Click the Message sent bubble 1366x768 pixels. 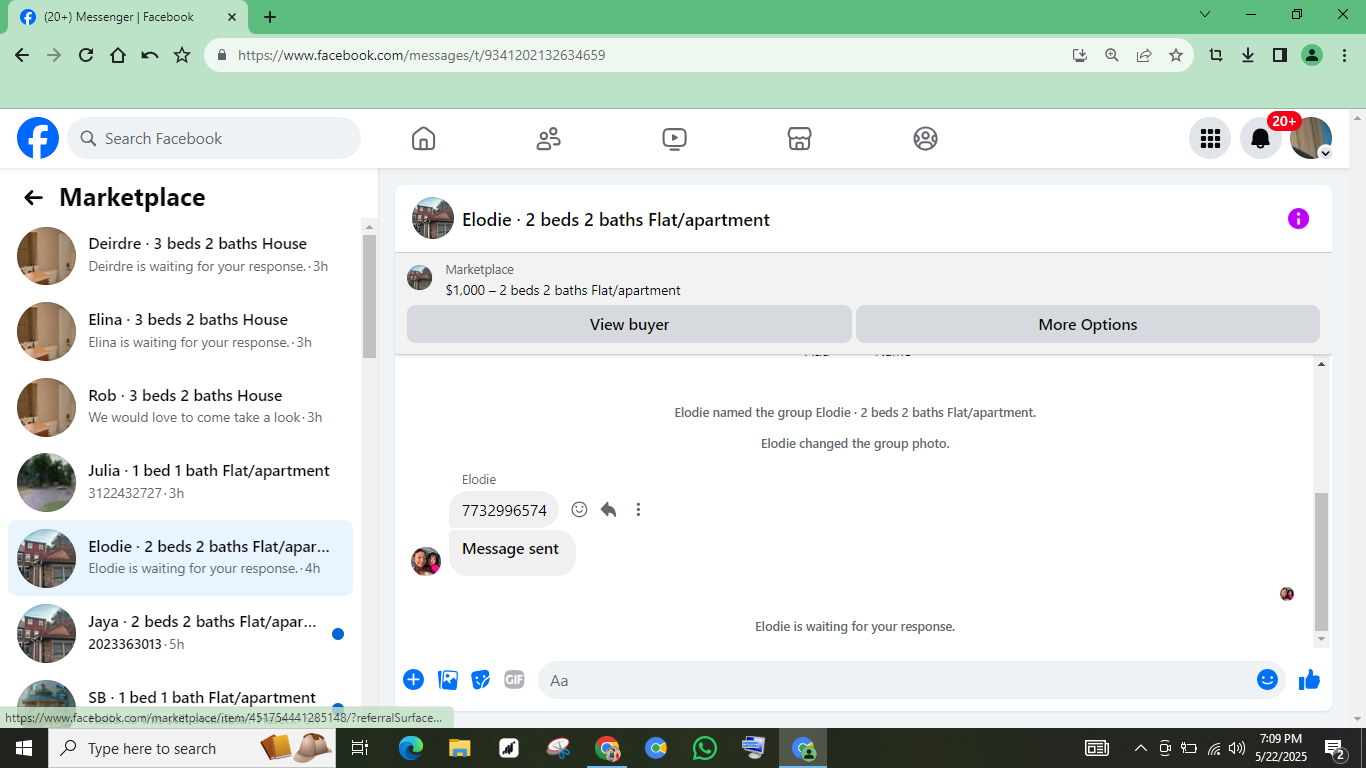512,552
